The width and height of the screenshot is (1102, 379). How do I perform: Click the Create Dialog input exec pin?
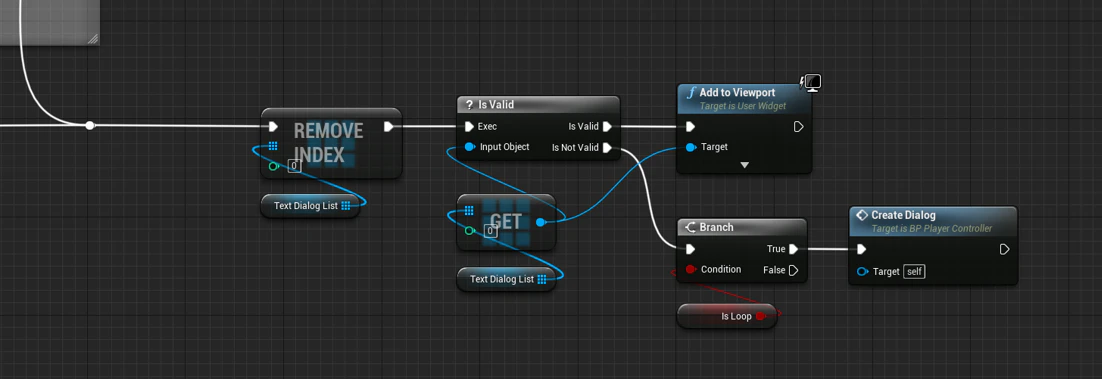tap(862, 249)
